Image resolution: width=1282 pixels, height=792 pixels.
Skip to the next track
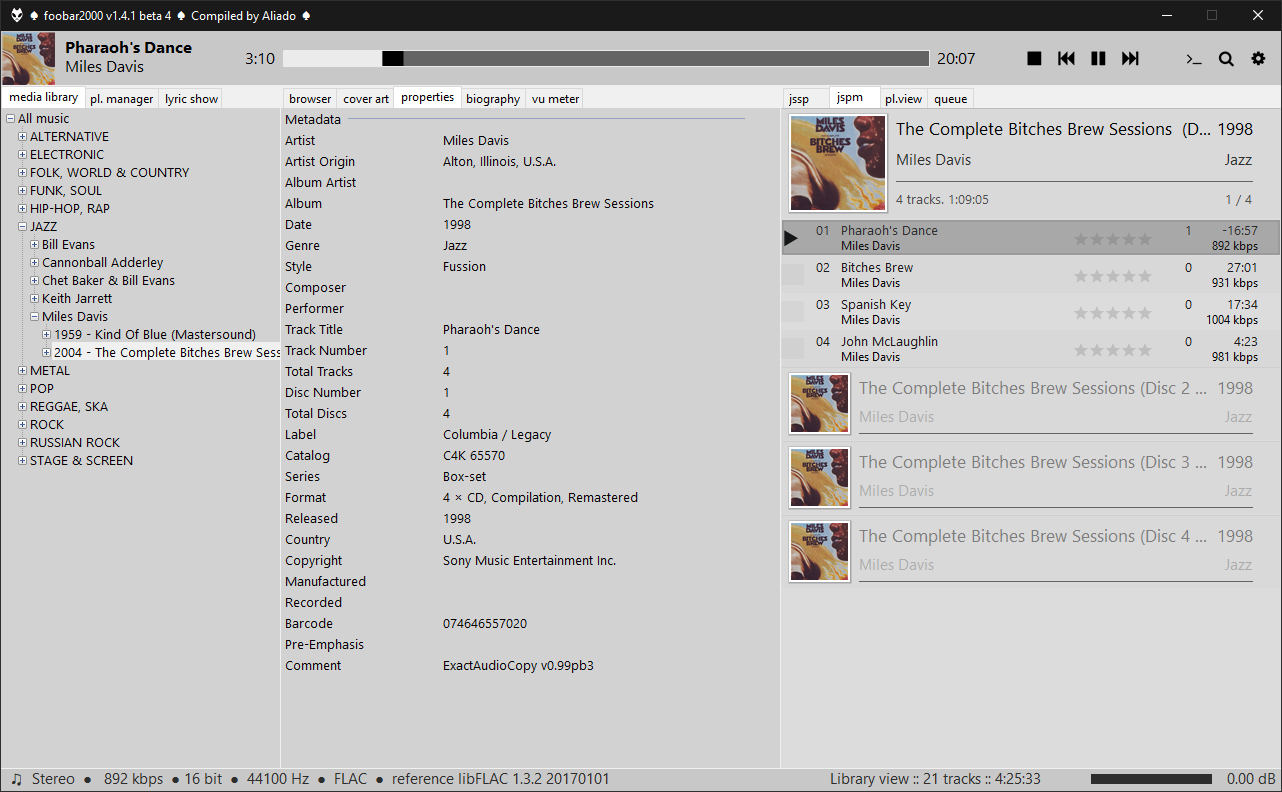pyautogui.click(x=1130, y=59)
